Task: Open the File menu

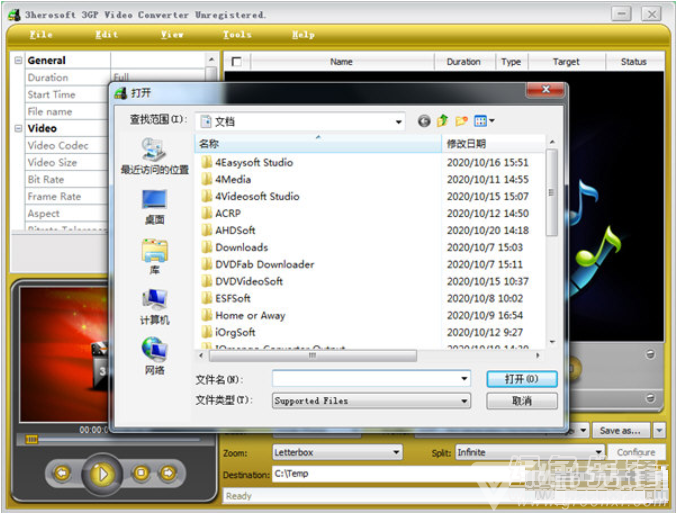Action: 41,34
